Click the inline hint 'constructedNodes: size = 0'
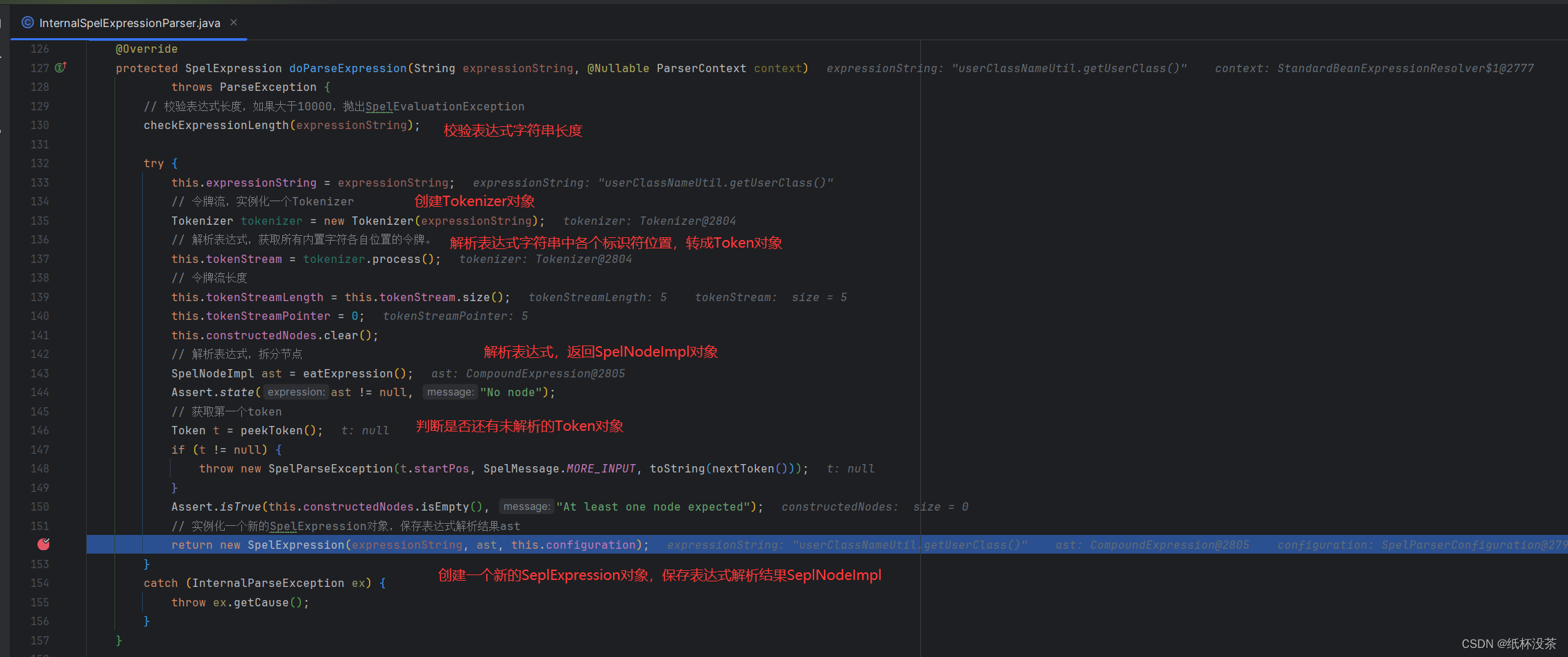Screen dimensions: 1568x657 [x=875, y=507]
